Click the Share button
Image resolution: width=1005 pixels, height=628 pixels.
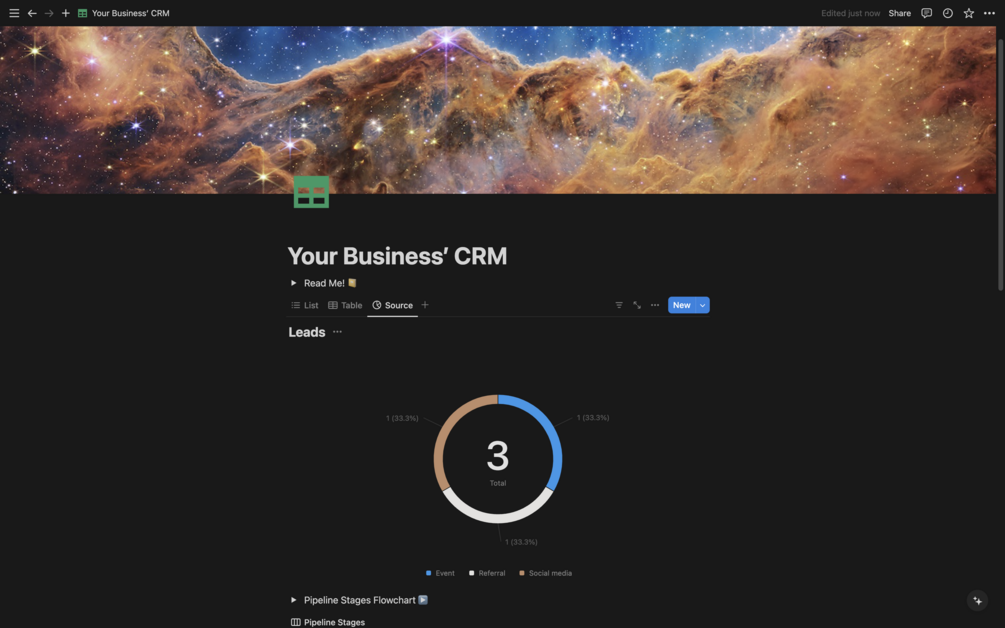[899, 13]
